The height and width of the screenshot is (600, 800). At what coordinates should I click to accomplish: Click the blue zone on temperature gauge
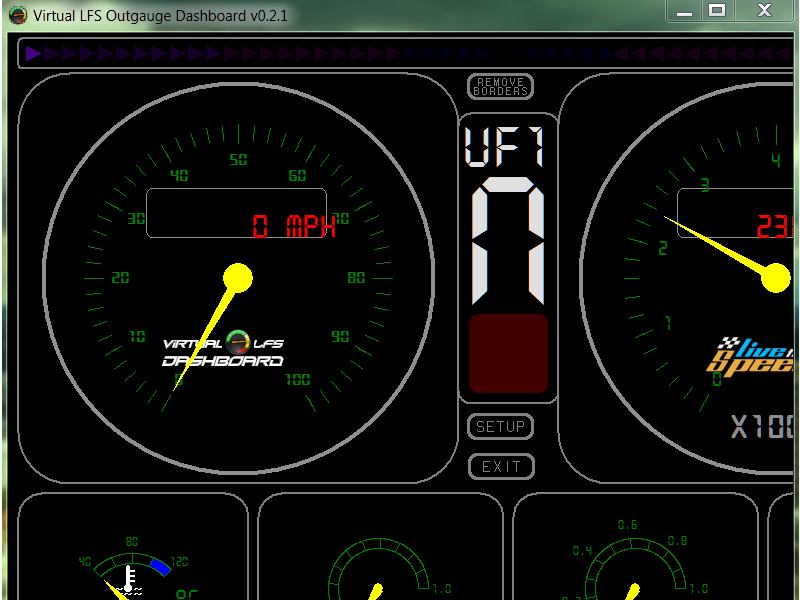[x=160, y=567]
